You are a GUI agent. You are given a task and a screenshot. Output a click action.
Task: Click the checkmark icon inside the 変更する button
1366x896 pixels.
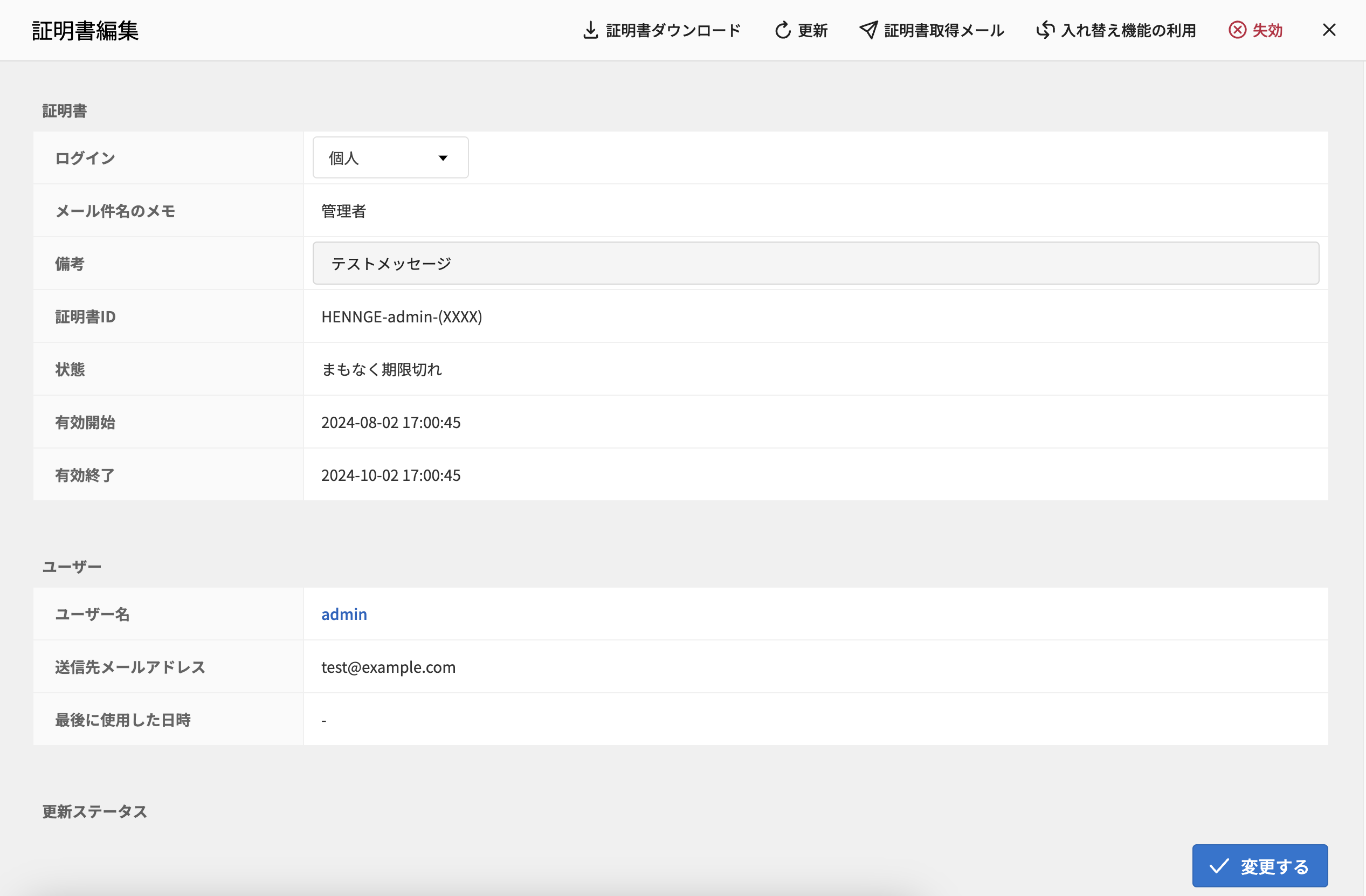pos(1219,865)
